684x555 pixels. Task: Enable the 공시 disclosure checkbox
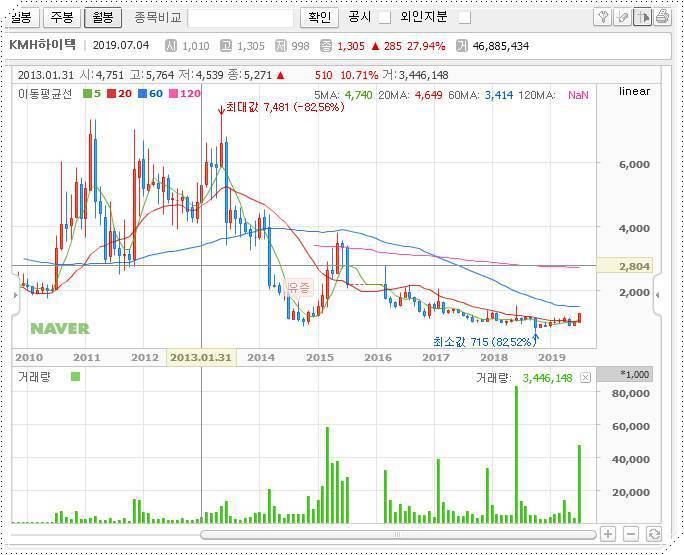coord(384,17)
